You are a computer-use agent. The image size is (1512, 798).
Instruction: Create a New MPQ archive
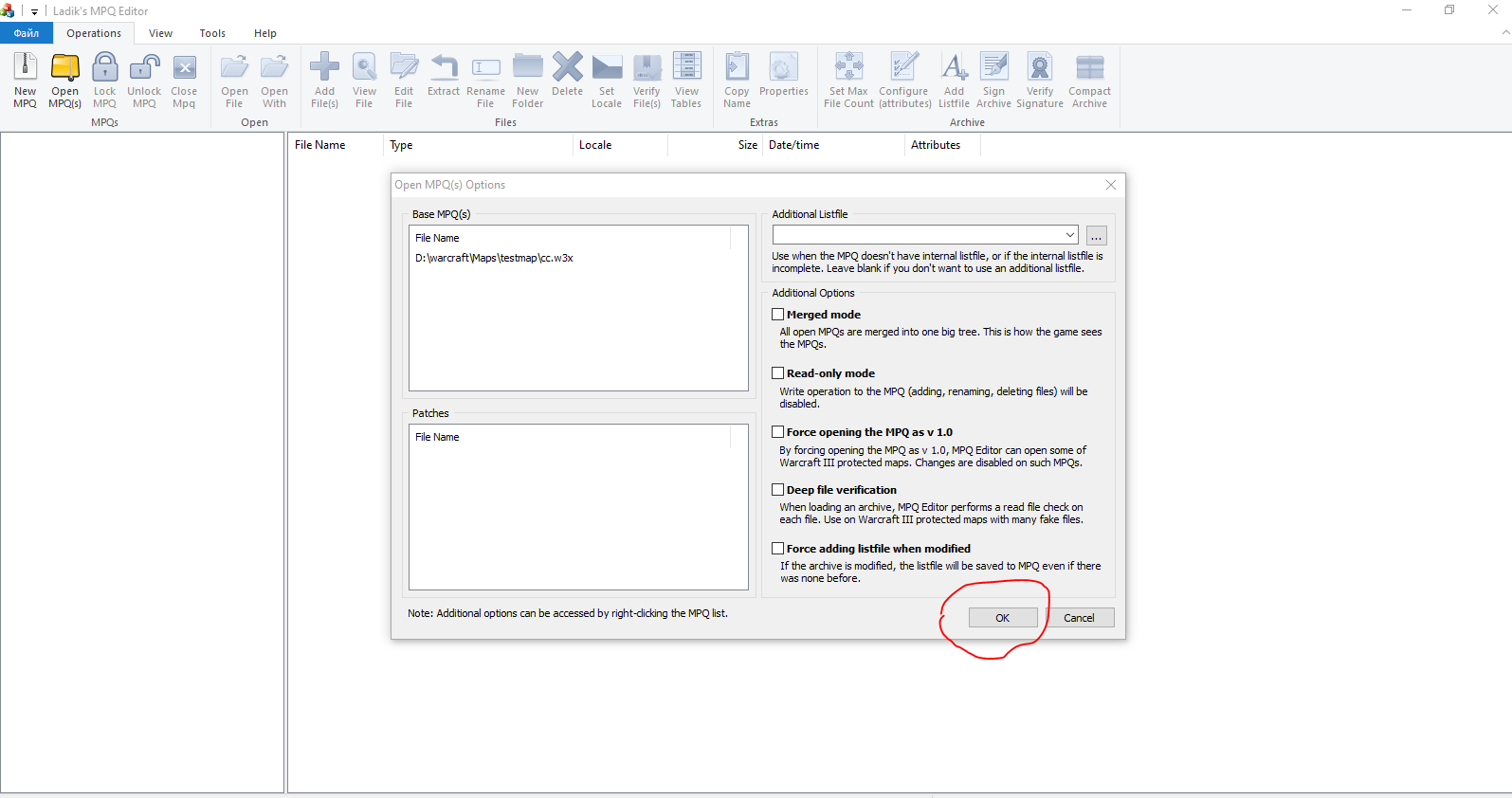click(26, 80)
